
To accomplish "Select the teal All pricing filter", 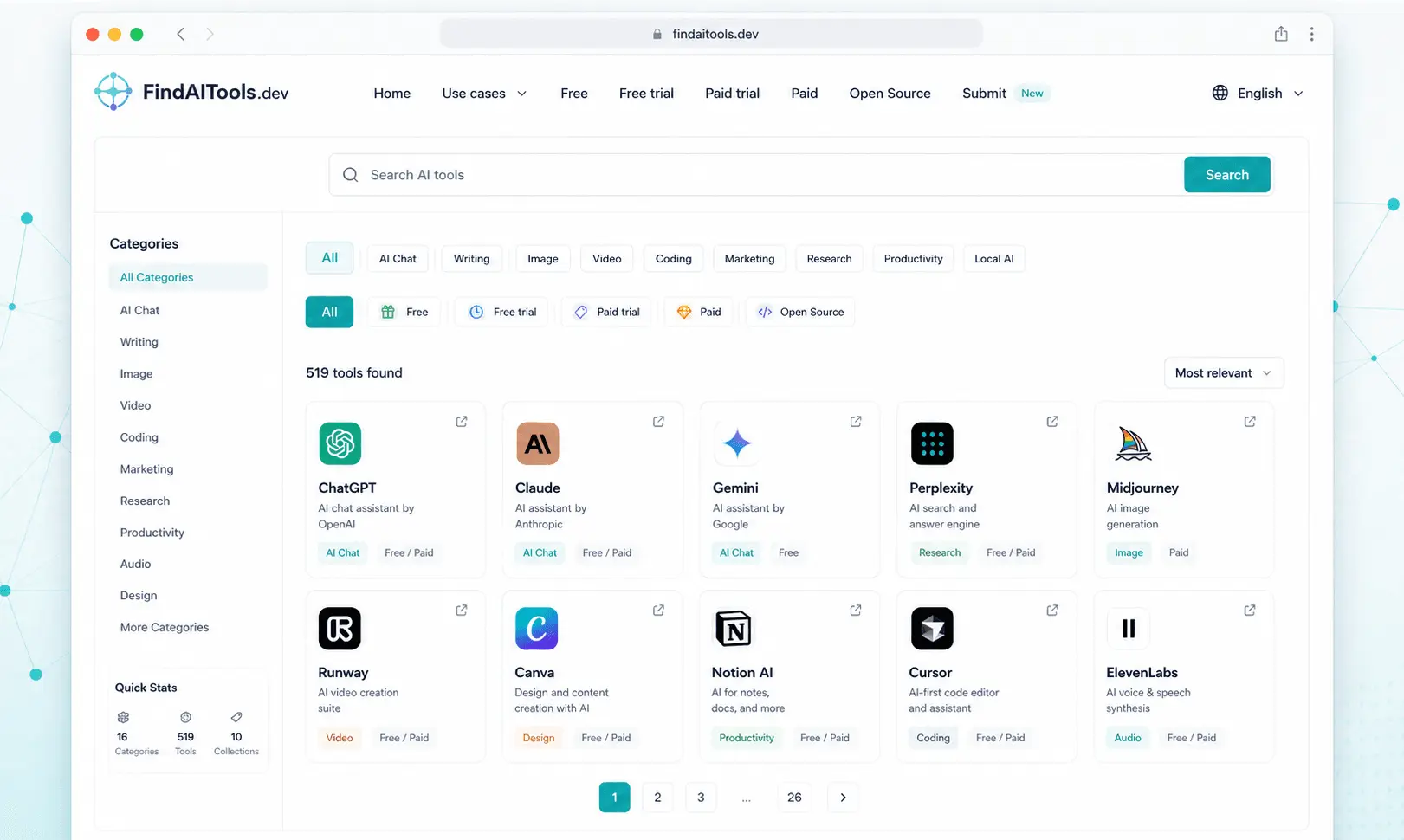I will (x=329, y=312).
